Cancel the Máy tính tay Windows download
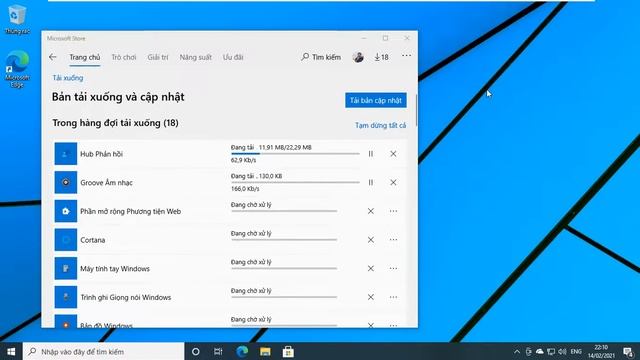 (x=371, y=268)
